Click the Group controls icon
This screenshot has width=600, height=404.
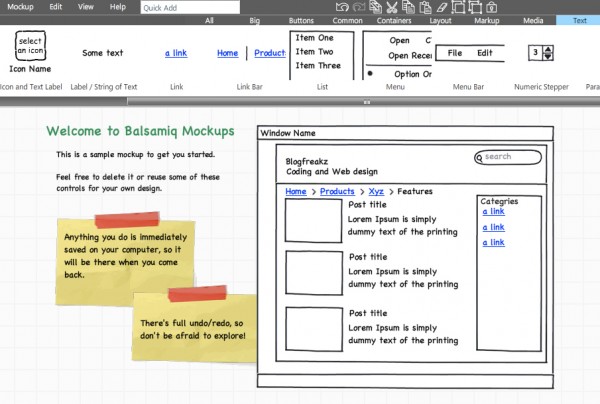458,7
